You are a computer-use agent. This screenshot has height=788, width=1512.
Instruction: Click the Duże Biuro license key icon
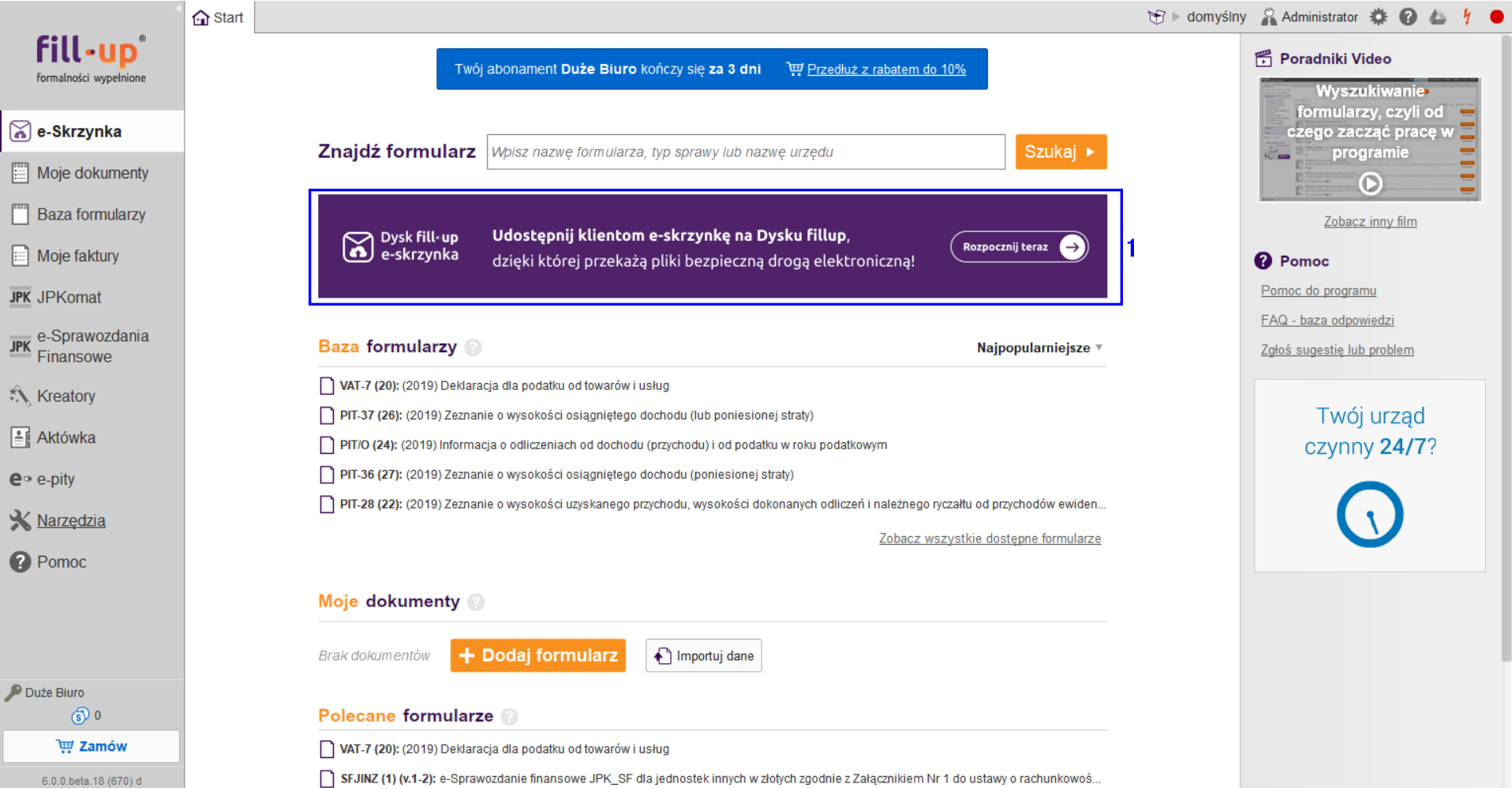pyautogui.click(x=13, y=692)
